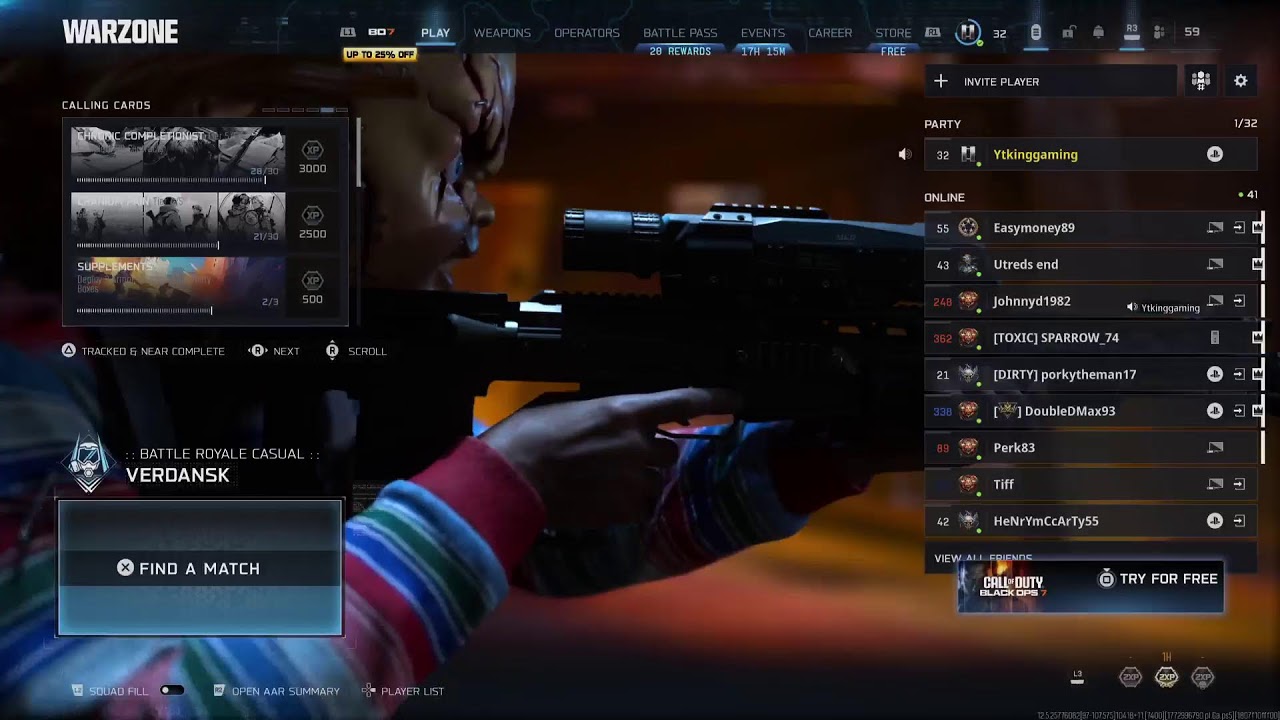Click PlayStation icon on Ytkinggaming row
The image size is (1280, 720).
(1215, 155)
